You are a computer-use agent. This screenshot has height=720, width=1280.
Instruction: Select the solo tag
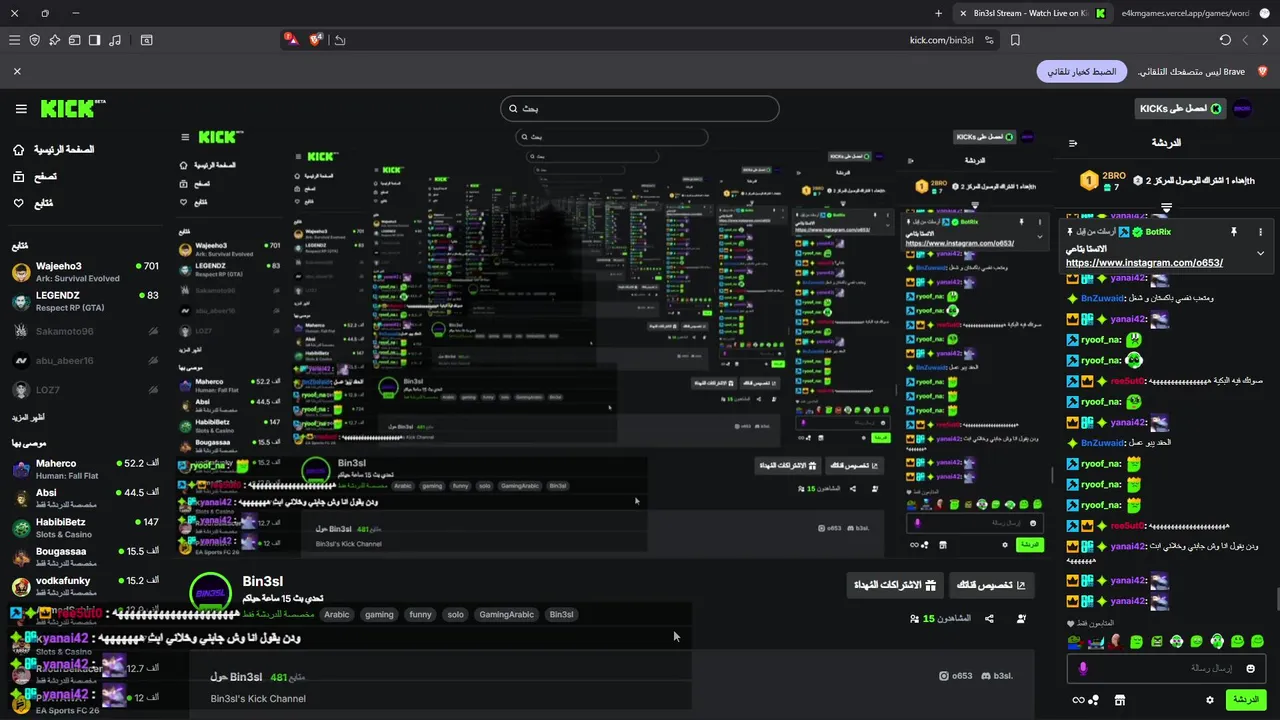pos(456,615)
